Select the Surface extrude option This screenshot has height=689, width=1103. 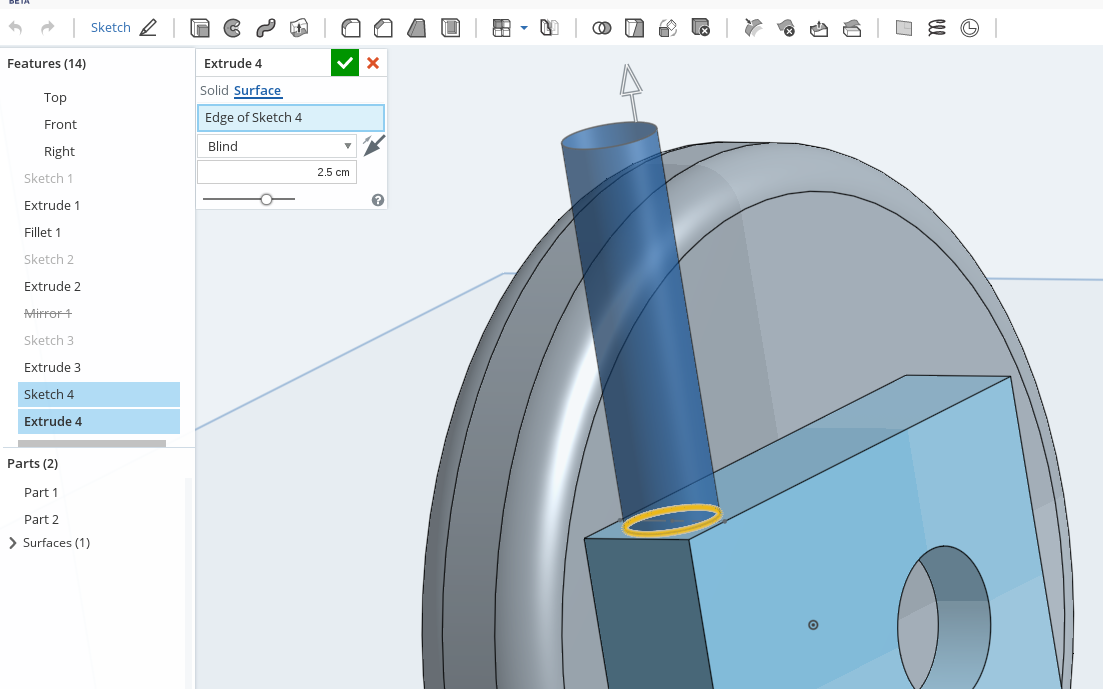[257, 91]
